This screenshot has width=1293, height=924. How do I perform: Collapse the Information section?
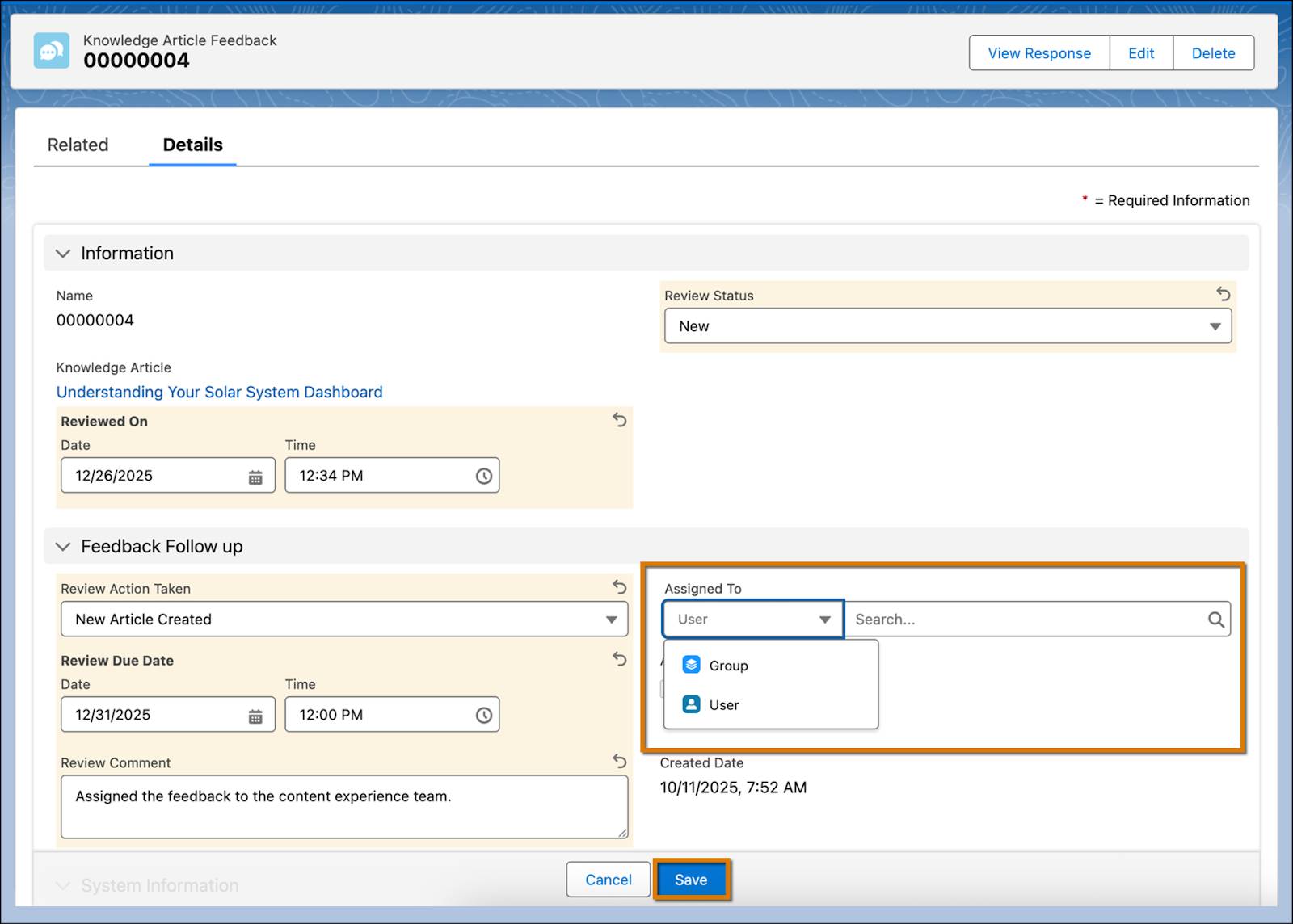coord(62,254)
